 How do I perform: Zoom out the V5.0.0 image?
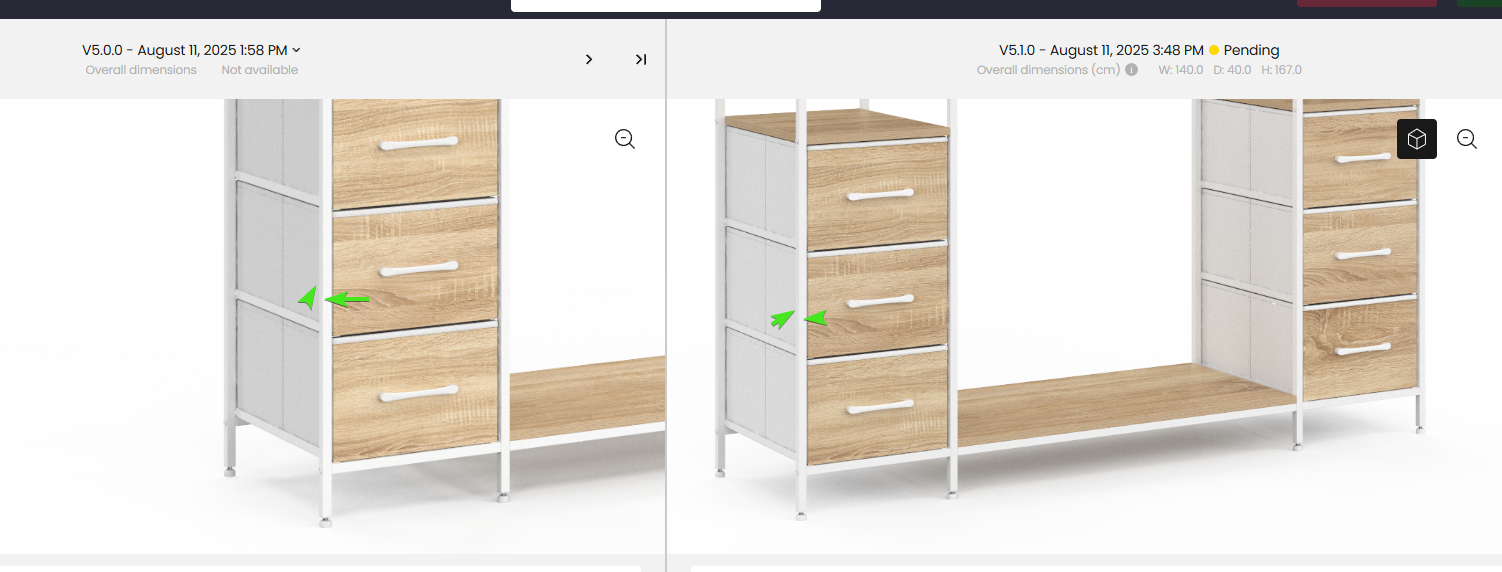(625, 139)
